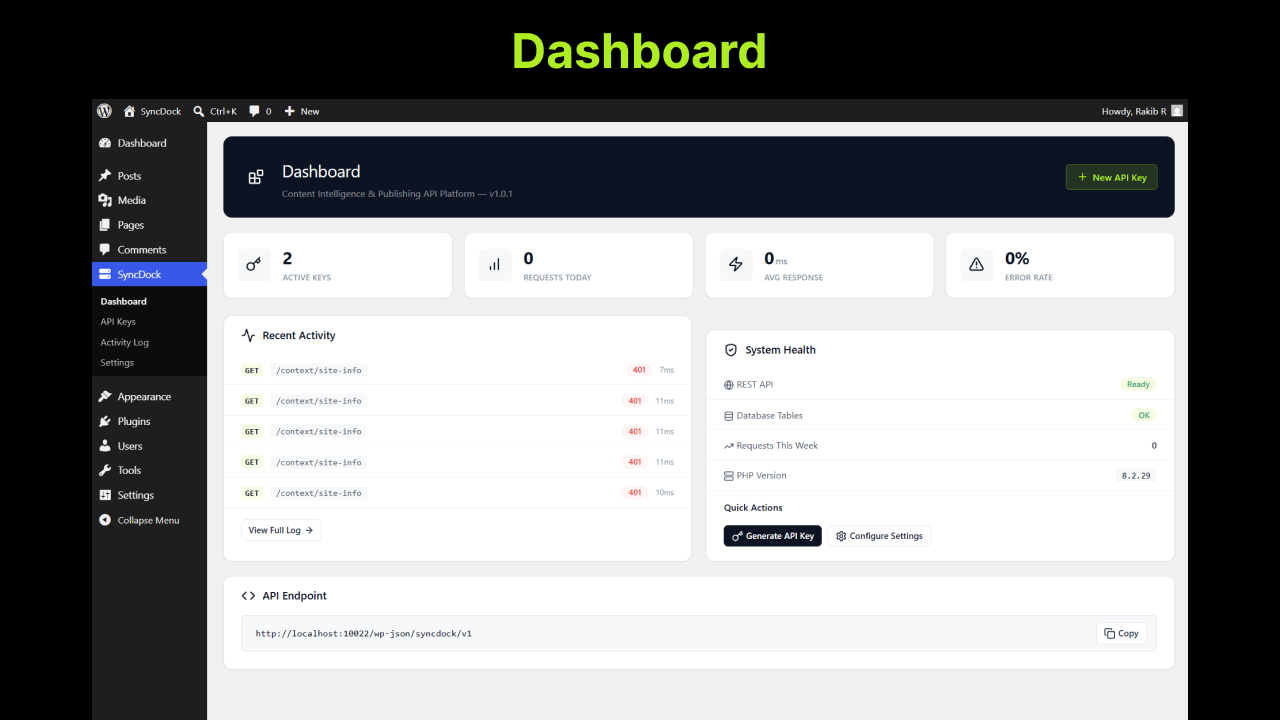Image resolution: width=1280 pixels, height=720 pixels.
Task: Click Generate API Key button
Action: point(772,536)
